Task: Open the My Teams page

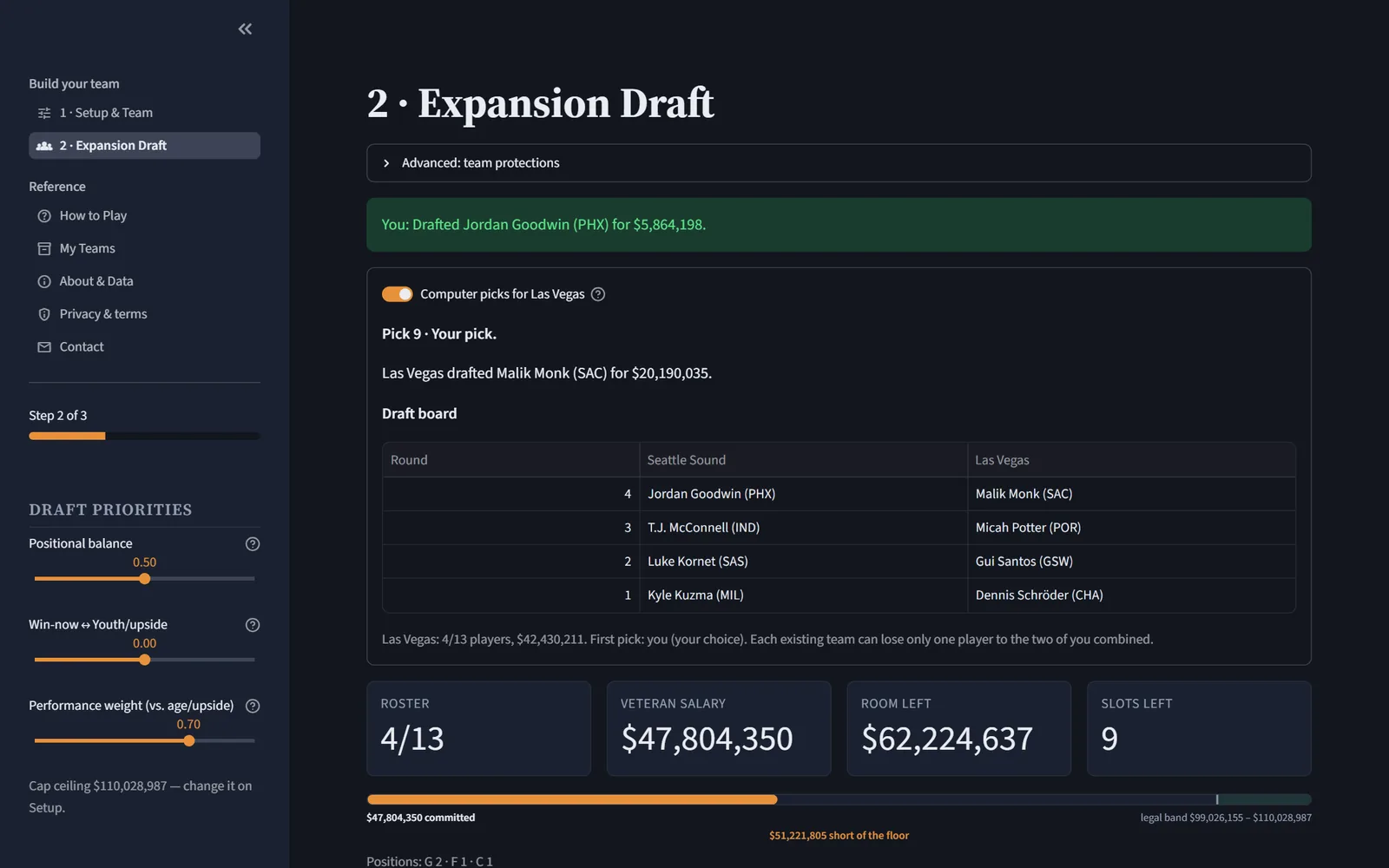Action: [x=144, y=248]
